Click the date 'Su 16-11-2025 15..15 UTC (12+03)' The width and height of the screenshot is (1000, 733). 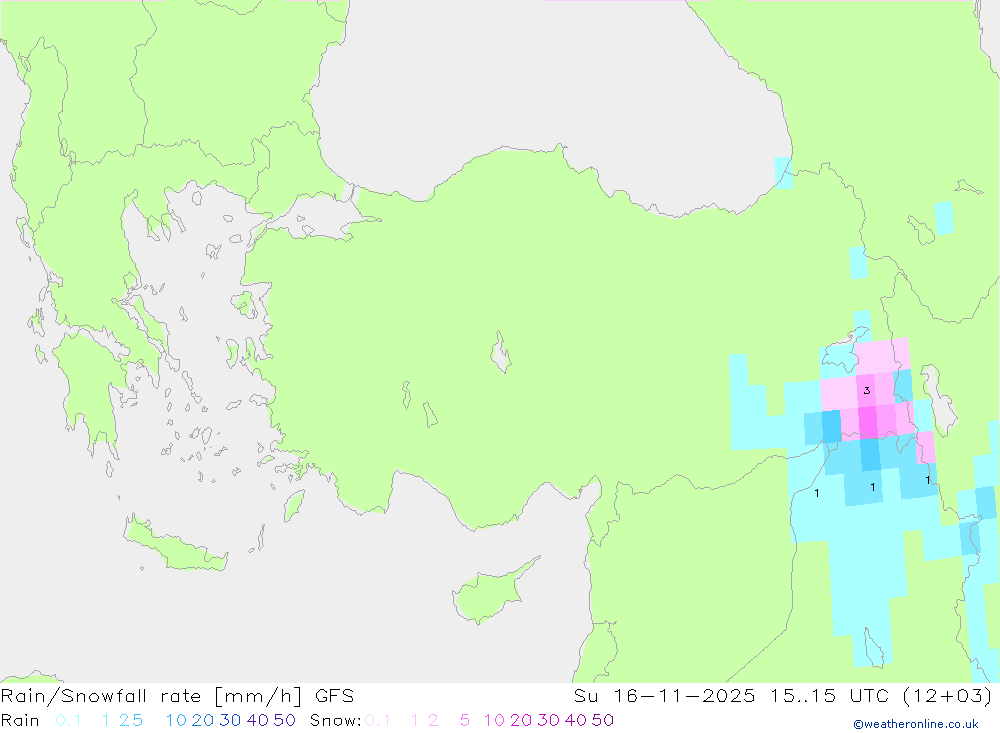tap(783, 696)
